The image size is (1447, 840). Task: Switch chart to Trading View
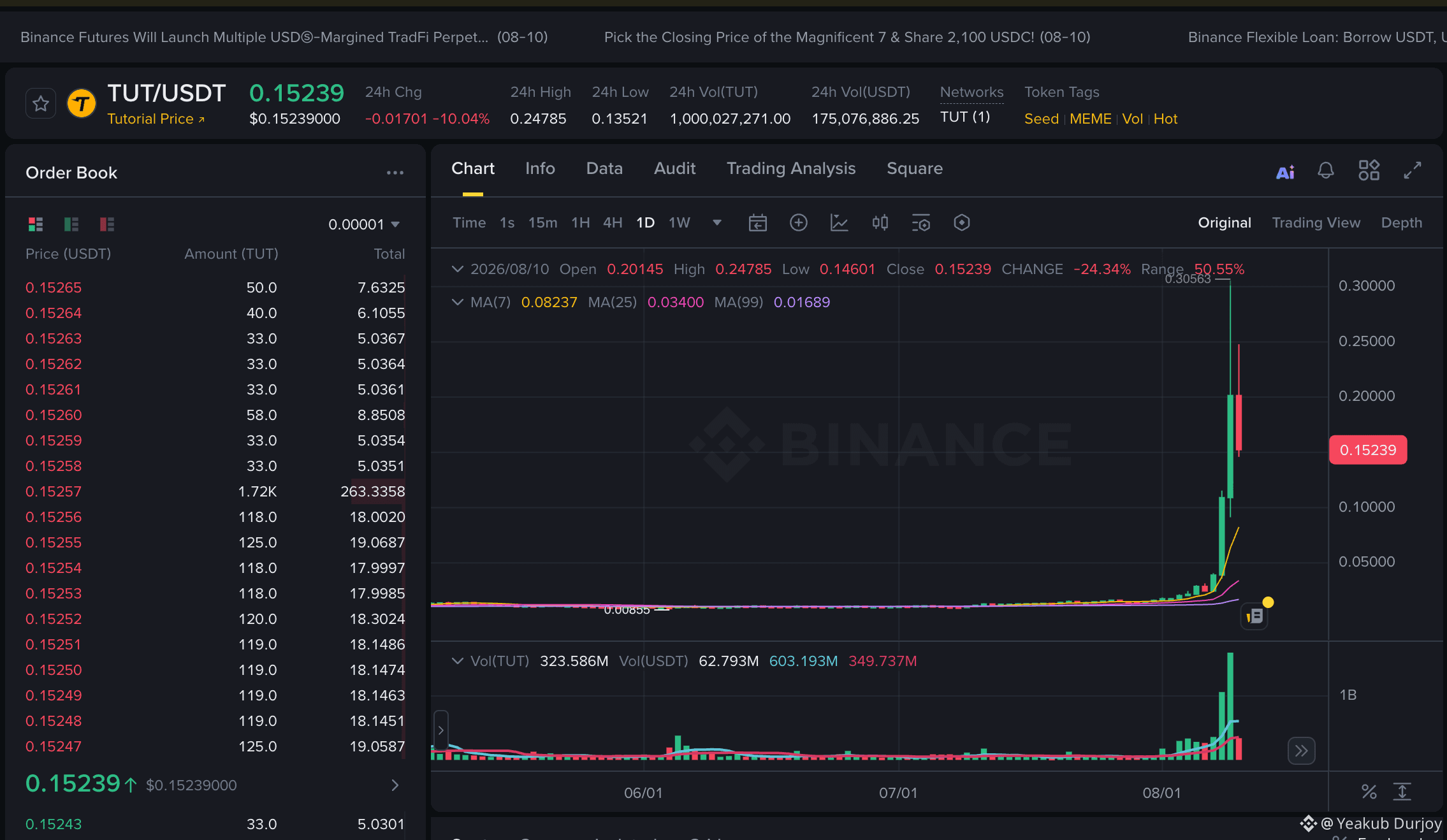coord(1316,222)
